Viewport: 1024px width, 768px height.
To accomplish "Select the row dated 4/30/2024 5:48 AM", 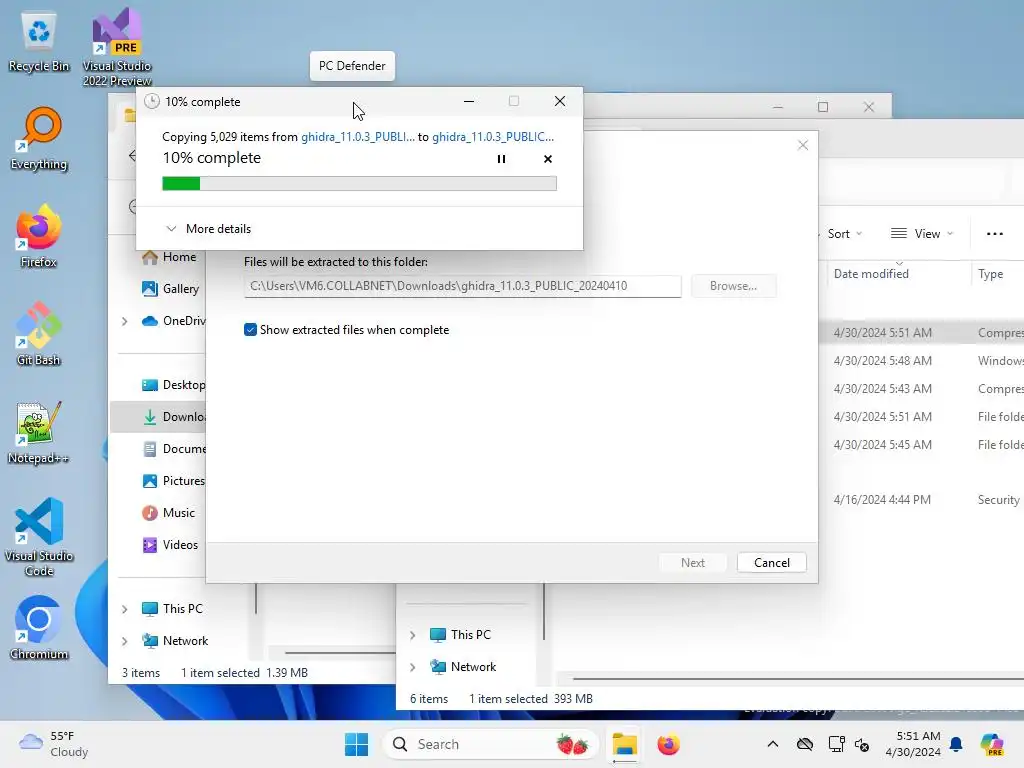I will coord(921,360).
